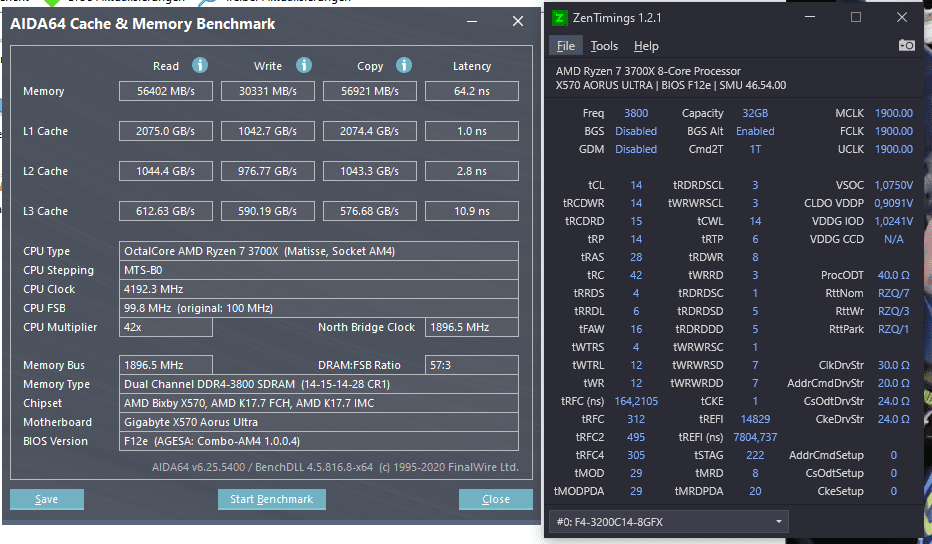Viewport: 932px width, 544px height.
Task: Close the ZenTimings window
Action: pos(902,17)
